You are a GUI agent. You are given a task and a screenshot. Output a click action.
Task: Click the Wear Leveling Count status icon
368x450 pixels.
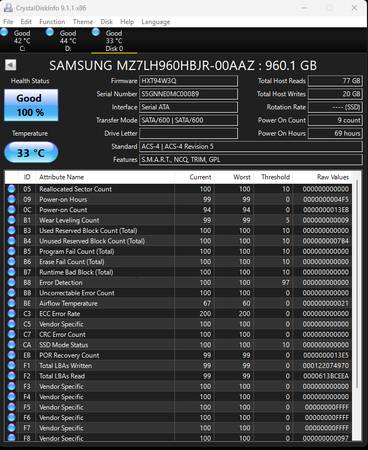click(x=12, y=220)
